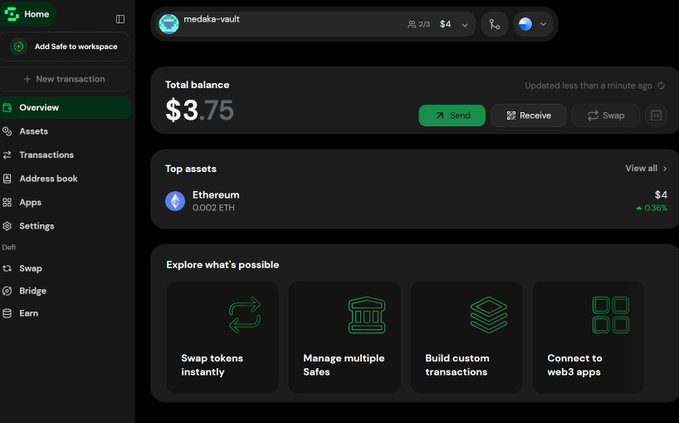
Task: Click the Overview wallet icon in the sidebar
Action: [7, 108]
